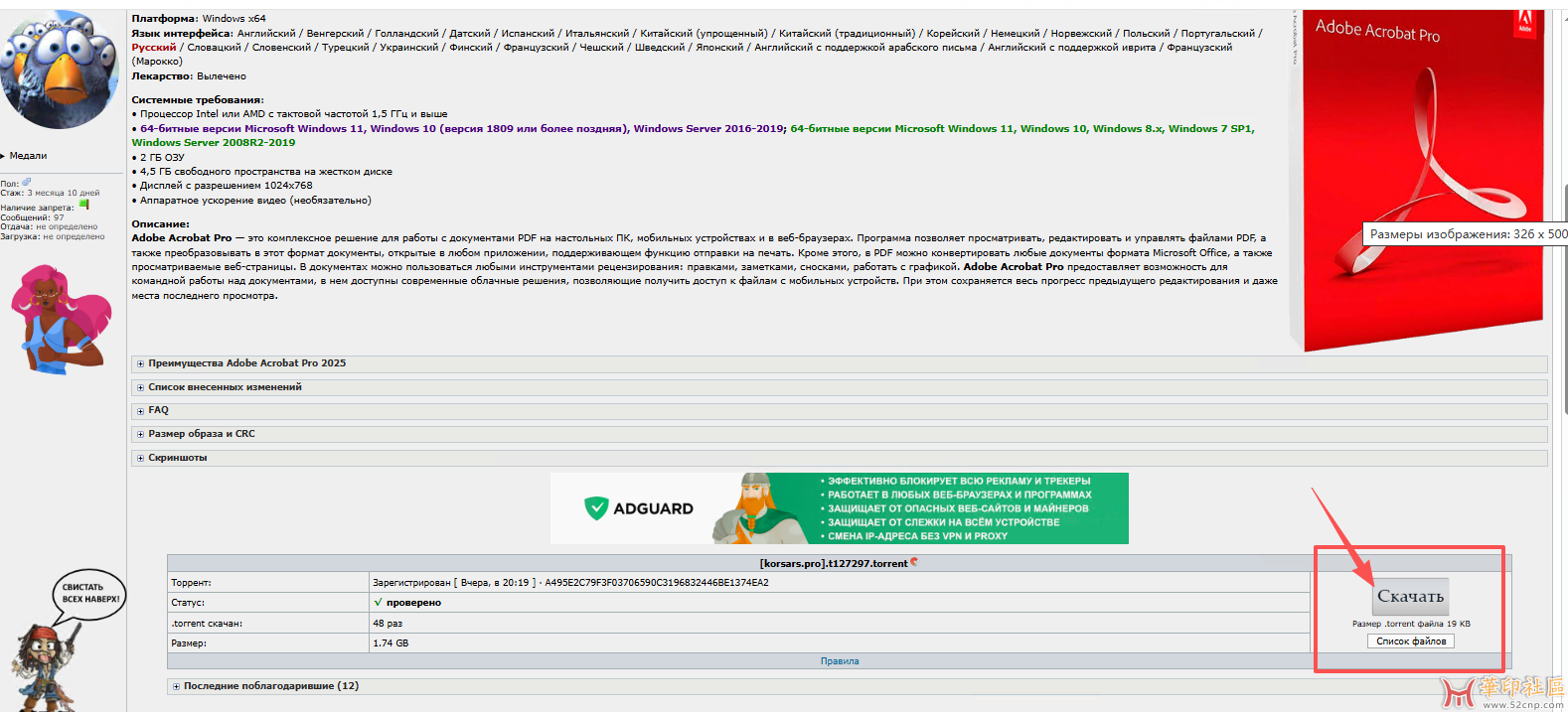Screen dimensions: 1568x712
Task: Click the Сообщений: 97 line
Action: click(32, 217)
